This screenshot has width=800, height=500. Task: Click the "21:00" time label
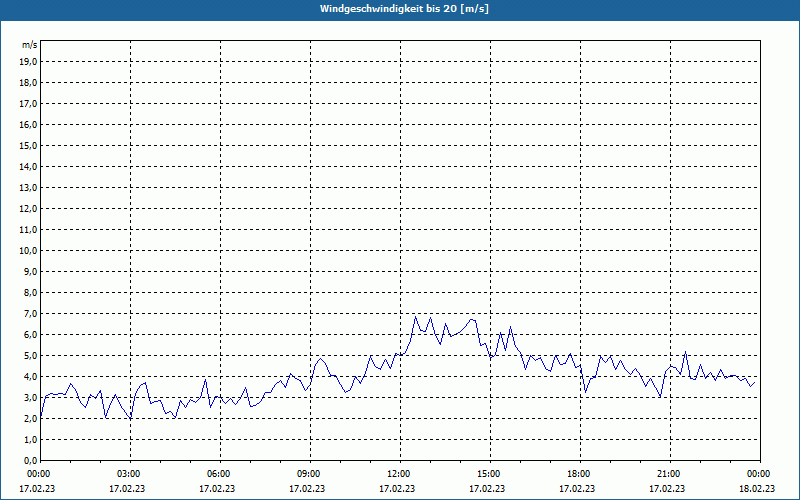670,474
